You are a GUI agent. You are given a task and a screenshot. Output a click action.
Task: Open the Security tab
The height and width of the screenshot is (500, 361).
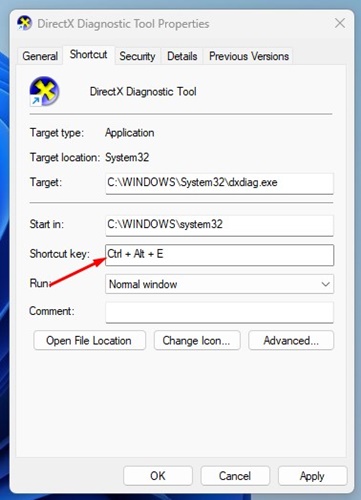click(x=137, y=56)
